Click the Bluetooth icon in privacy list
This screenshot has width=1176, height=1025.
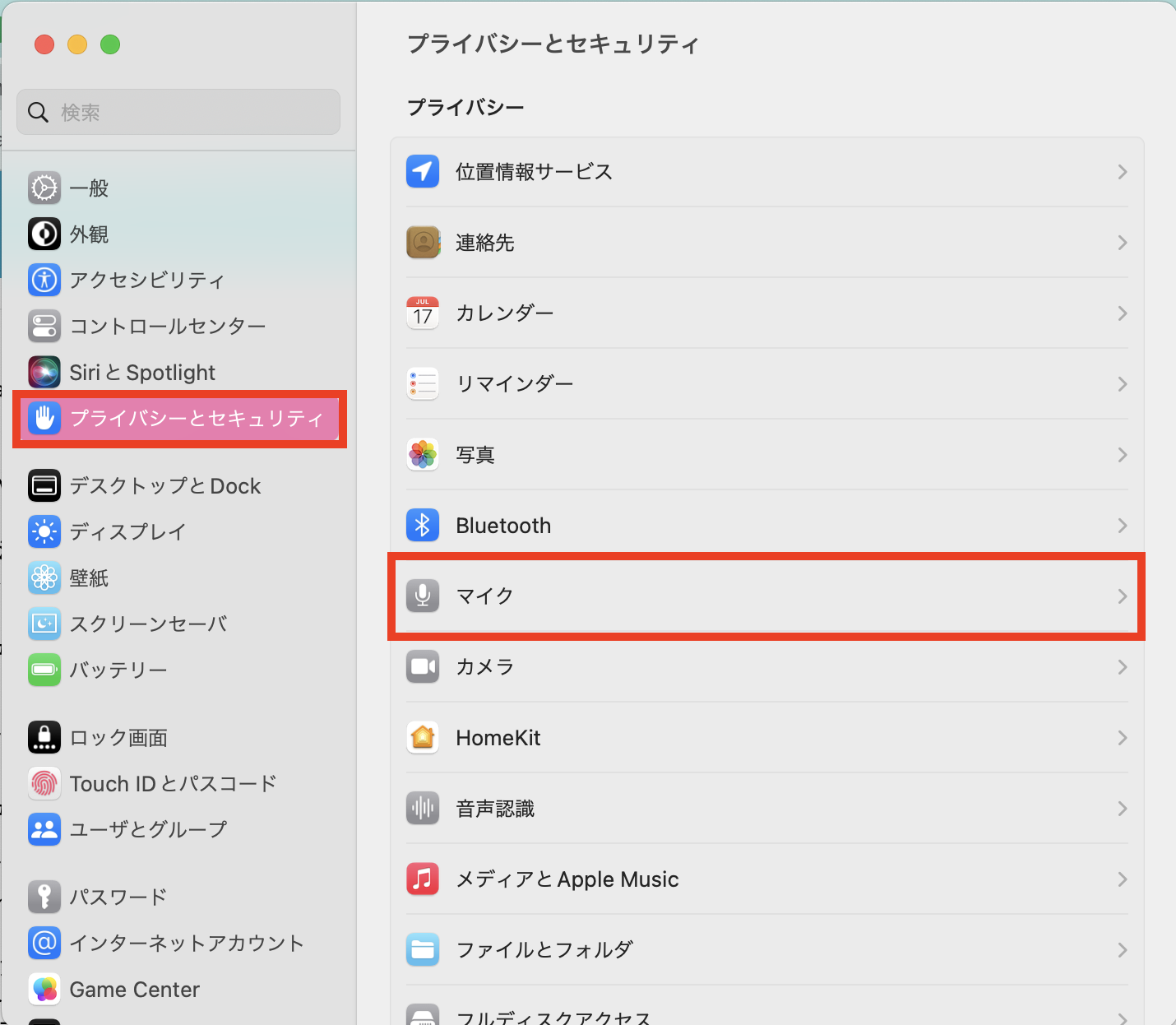point(423,525)
